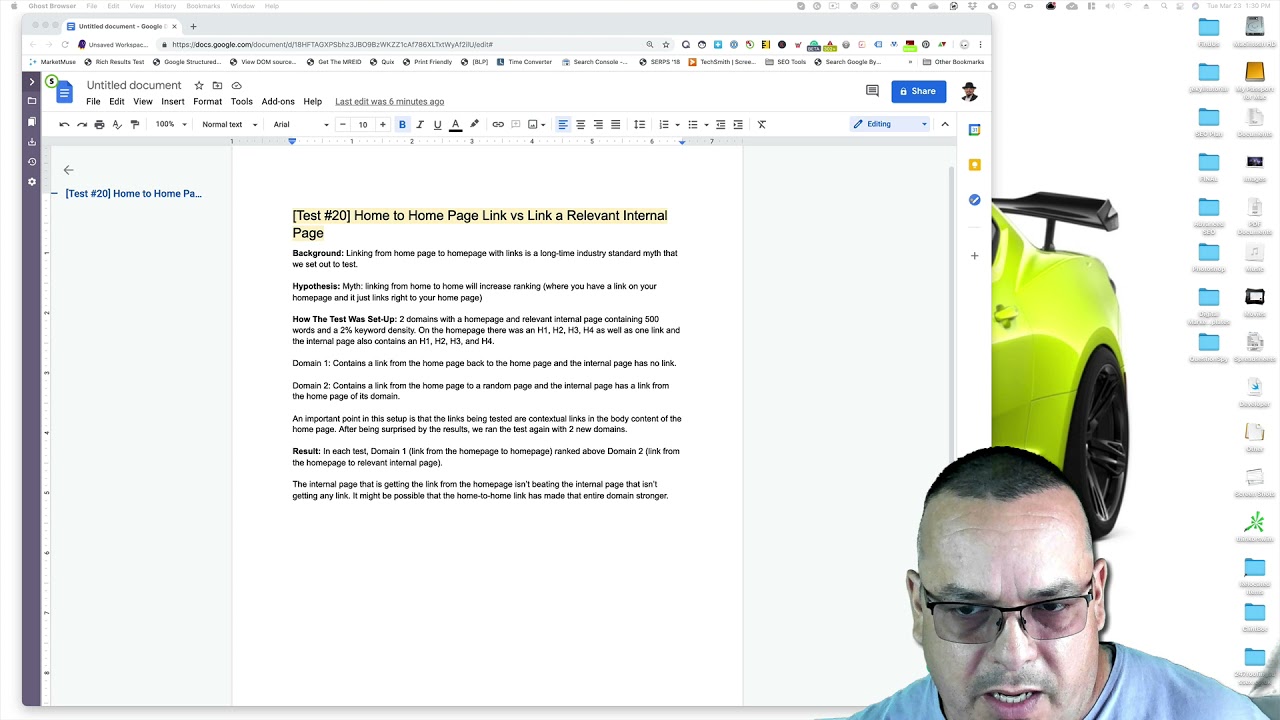
Task: Select outline heading '[Test #20] Home to Home Pa...'
Action: pos(133,193)
